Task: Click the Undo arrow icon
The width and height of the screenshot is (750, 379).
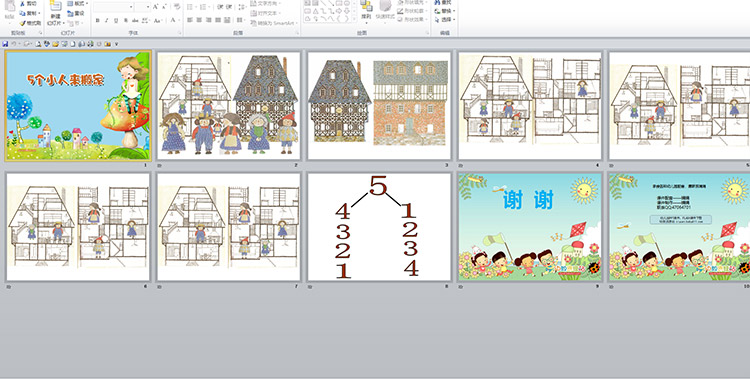Action: point(15,44)
